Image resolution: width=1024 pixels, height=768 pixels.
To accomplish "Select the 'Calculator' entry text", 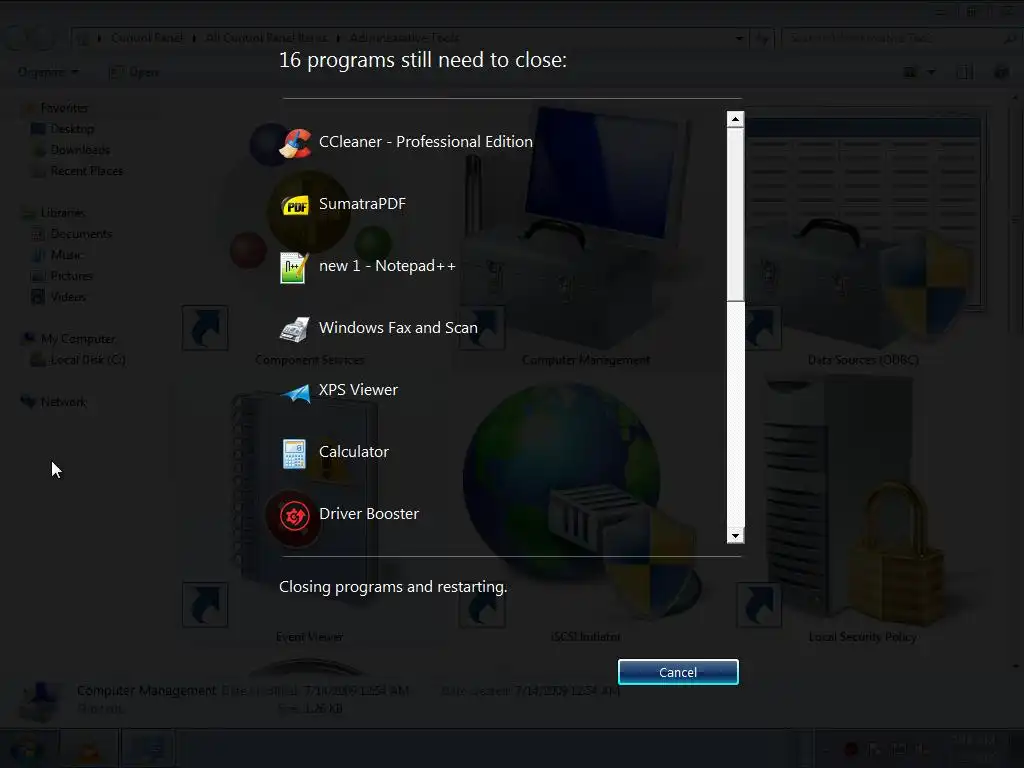I will 354,452.
